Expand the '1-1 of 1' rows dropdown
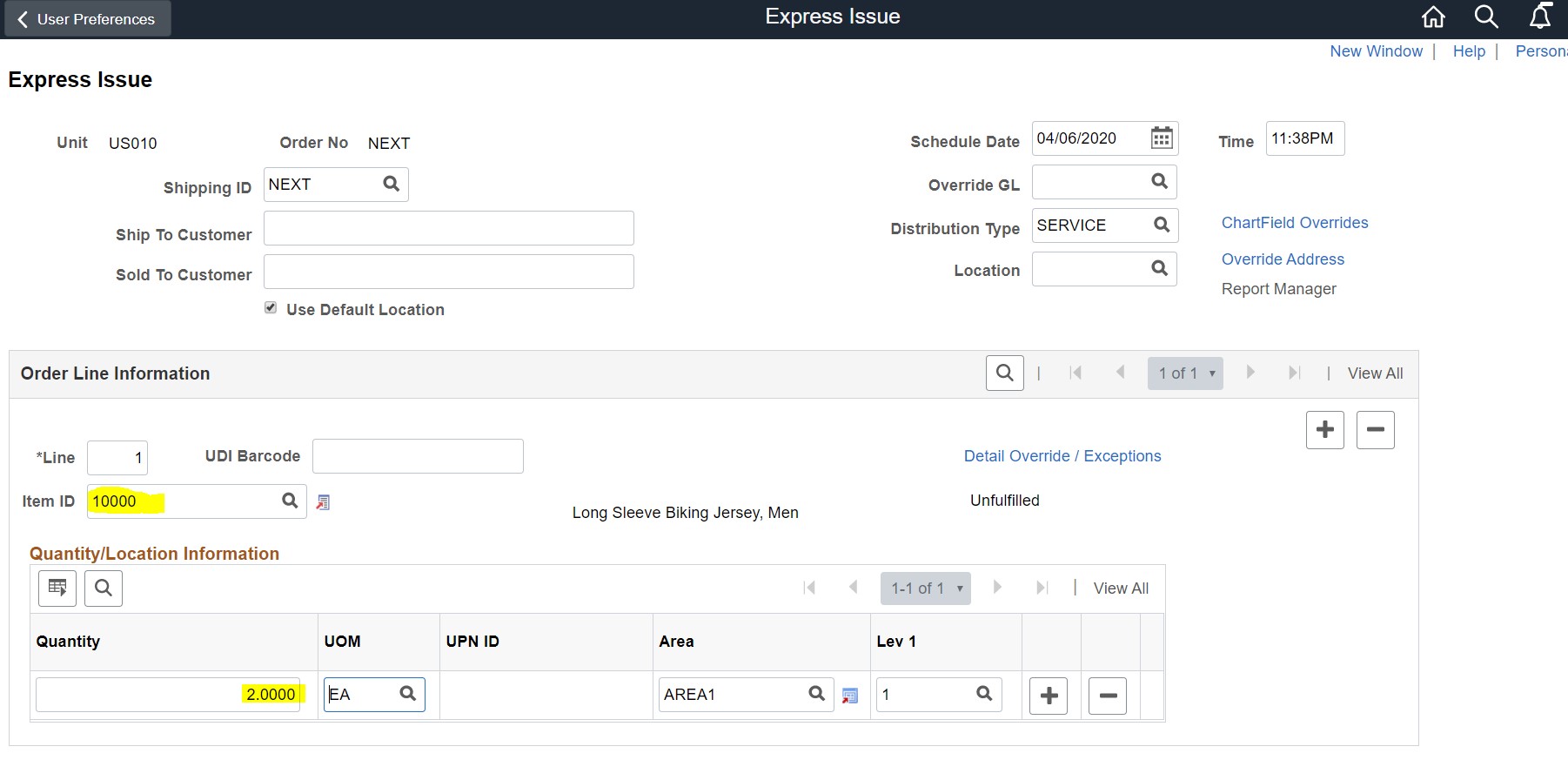Viewport: 1568px width, 760px height. click(x=926, y=588)
